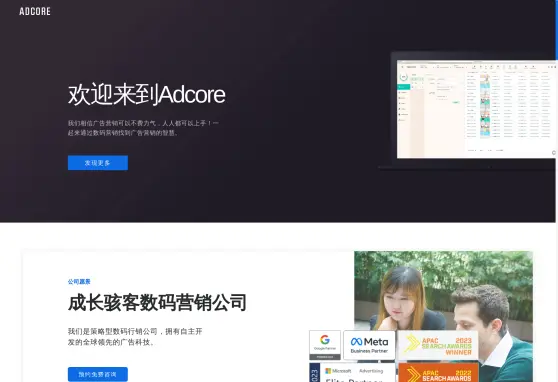Click paragraph starting 我们是策略型数码行销公司
The width and height of the screenshot is (558, 382).
[x=135, y=337]
